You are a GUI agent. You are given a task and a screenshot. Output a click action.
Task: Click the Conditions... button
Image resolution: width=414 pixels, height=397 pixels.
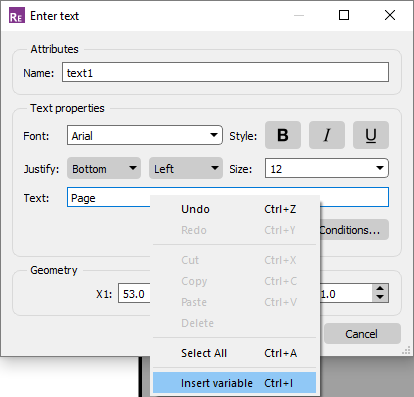pyautogui.click(x=354, y=230)
